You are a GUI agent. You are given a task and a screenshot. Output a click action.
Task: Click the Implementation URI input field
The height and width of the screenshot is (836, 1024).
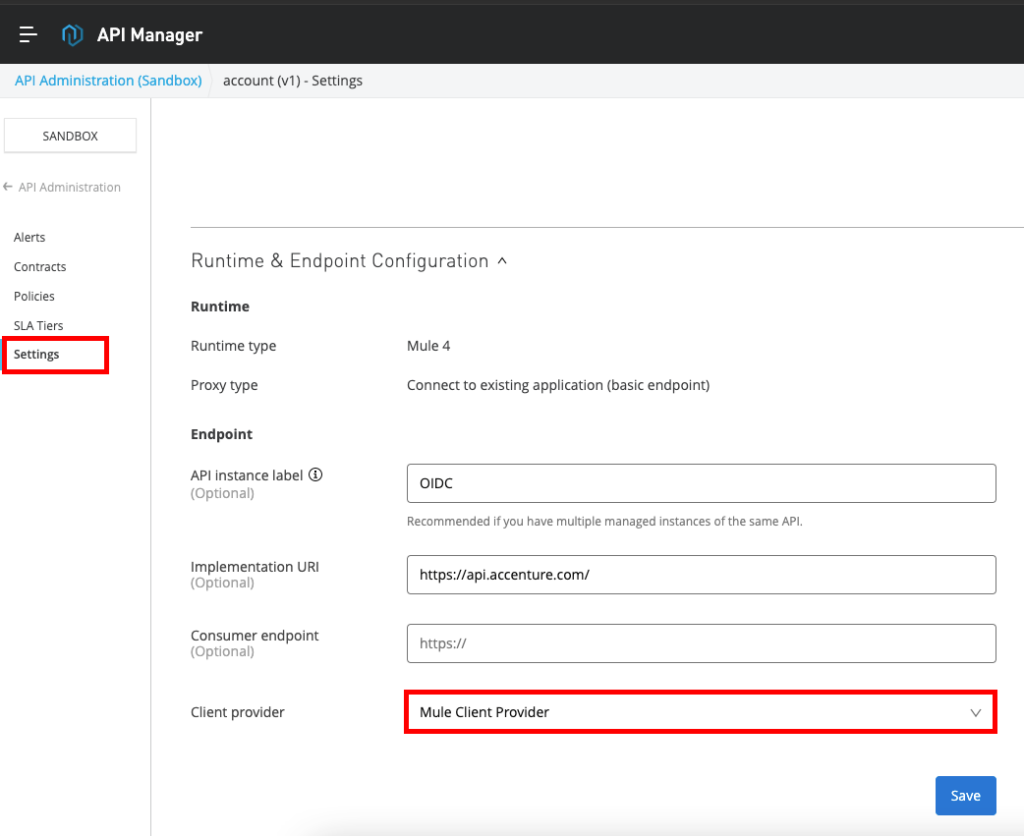pos(700,575)
